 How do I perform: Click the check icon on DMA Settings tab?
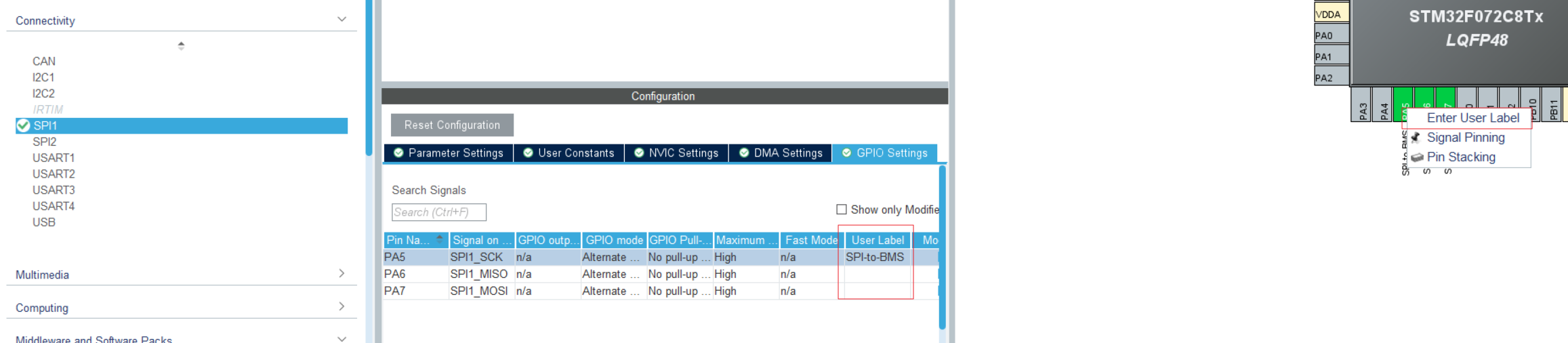(x=744, y=153)
